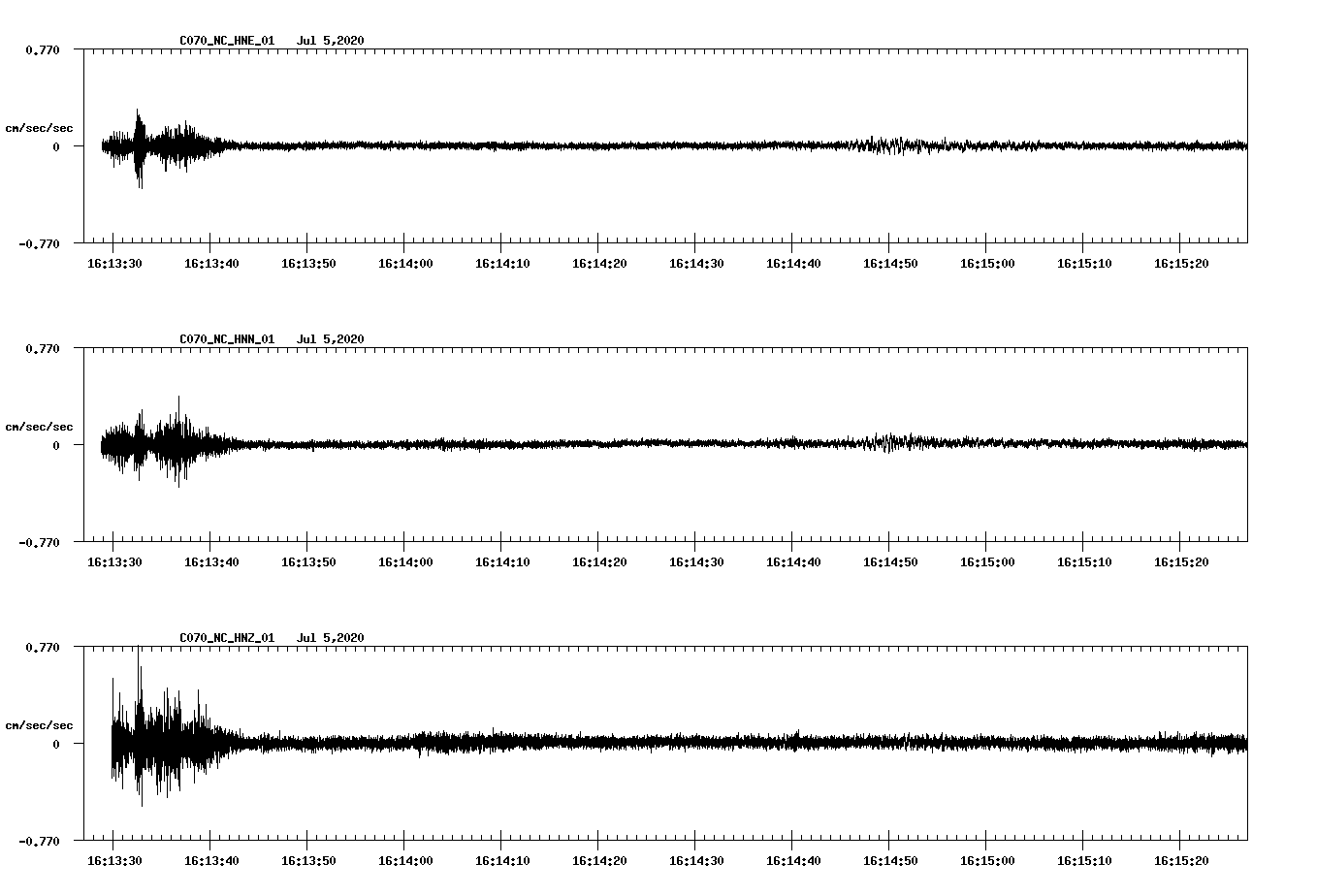Click Jul 5,2020 date beside the HNN title

(331, 339)
